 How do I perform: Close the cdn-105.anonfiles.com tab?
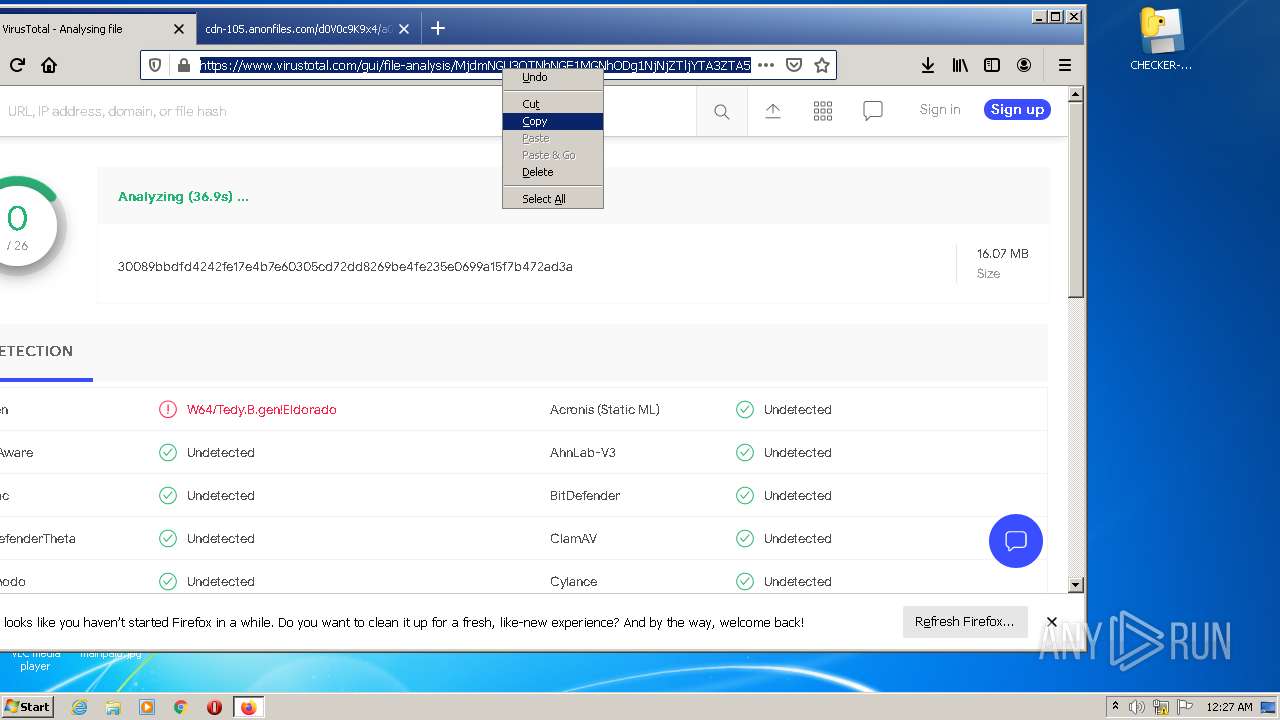[x=404, y=29]
